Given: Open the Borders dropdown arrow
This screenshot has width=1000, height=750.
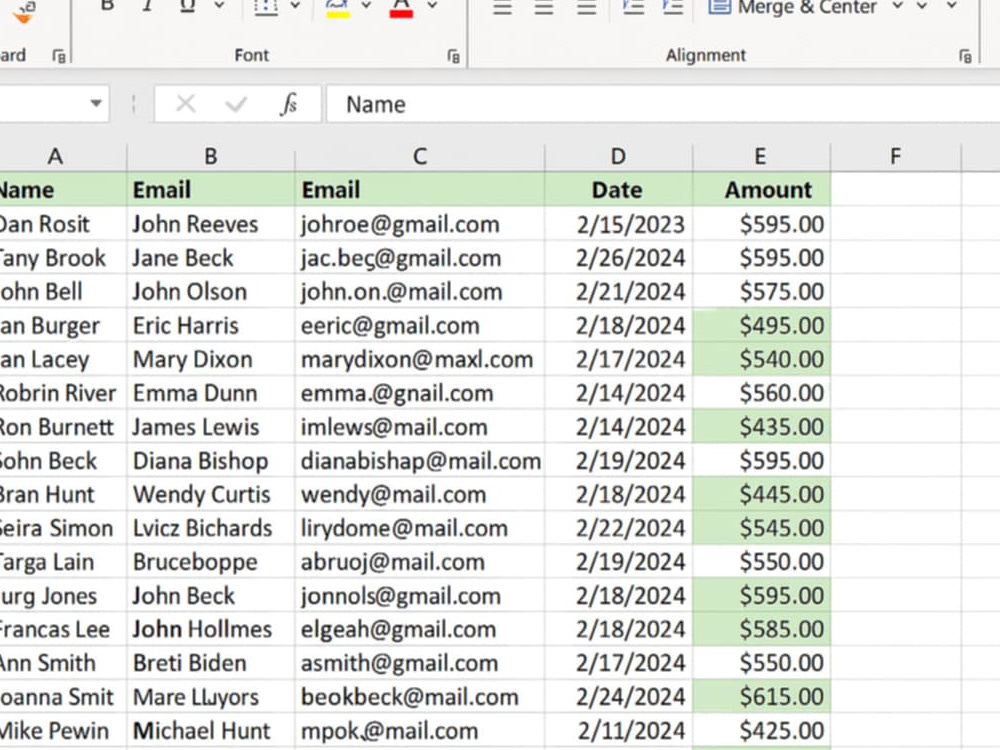Looking at the screenshot, I should [x=295, y=6].
